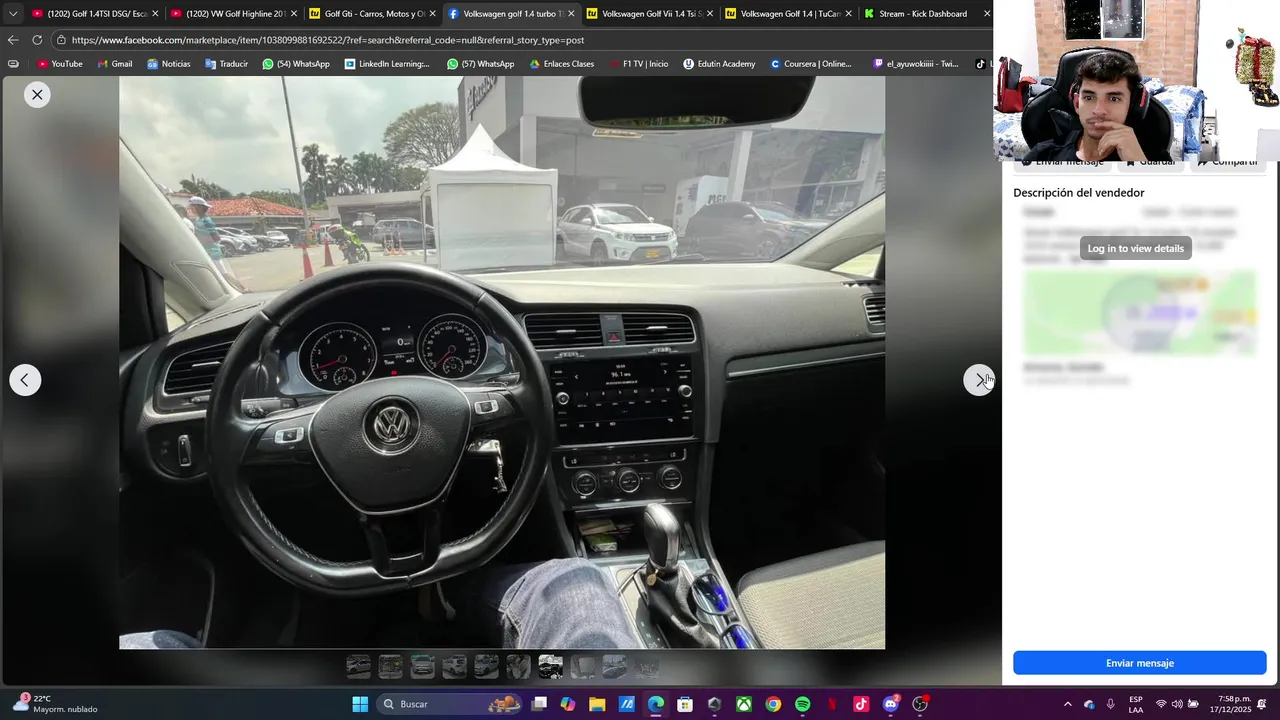Launch Copilot from the taskbar
Image resolution: width=1280 pixels, height=720 pixels.
tap(568, 704)
